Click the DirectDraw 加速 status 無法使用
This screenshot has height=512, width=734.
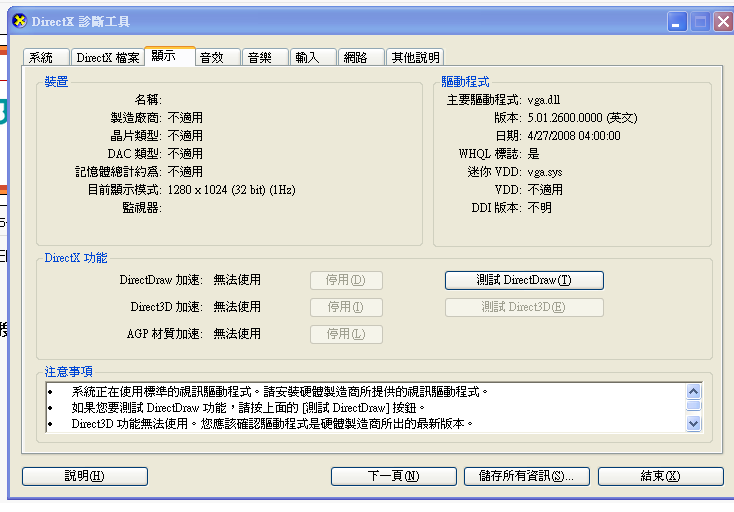(237, 280)
